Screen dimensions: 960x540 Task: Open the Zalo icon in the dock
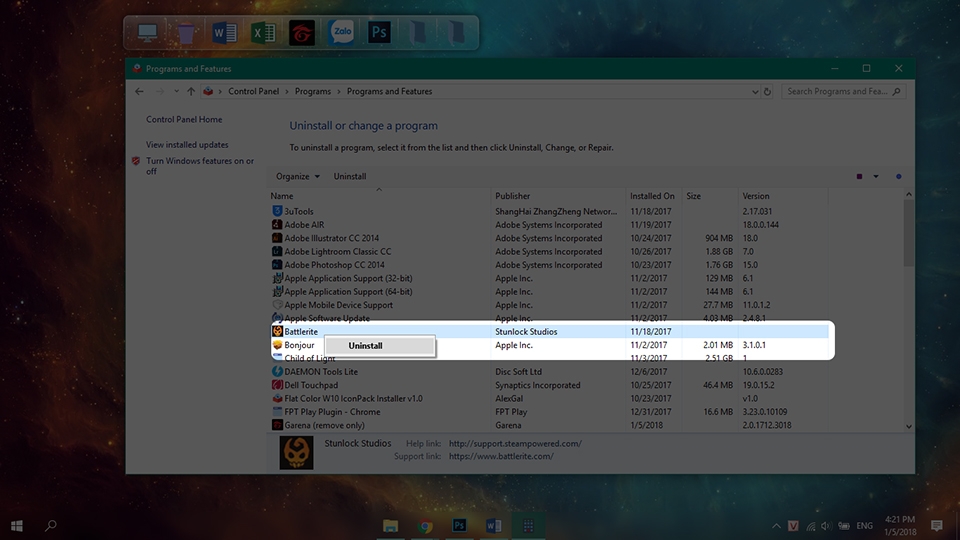340,32
